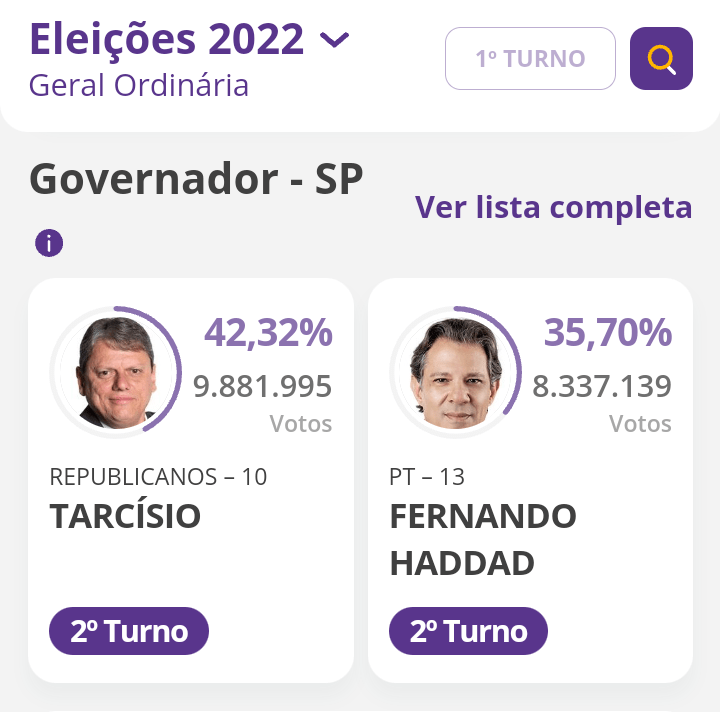The height and width of the screenshot is (712, 720).
Task: Click the REPUBLICANOS – 10 party label
Action: click(158, 476)
